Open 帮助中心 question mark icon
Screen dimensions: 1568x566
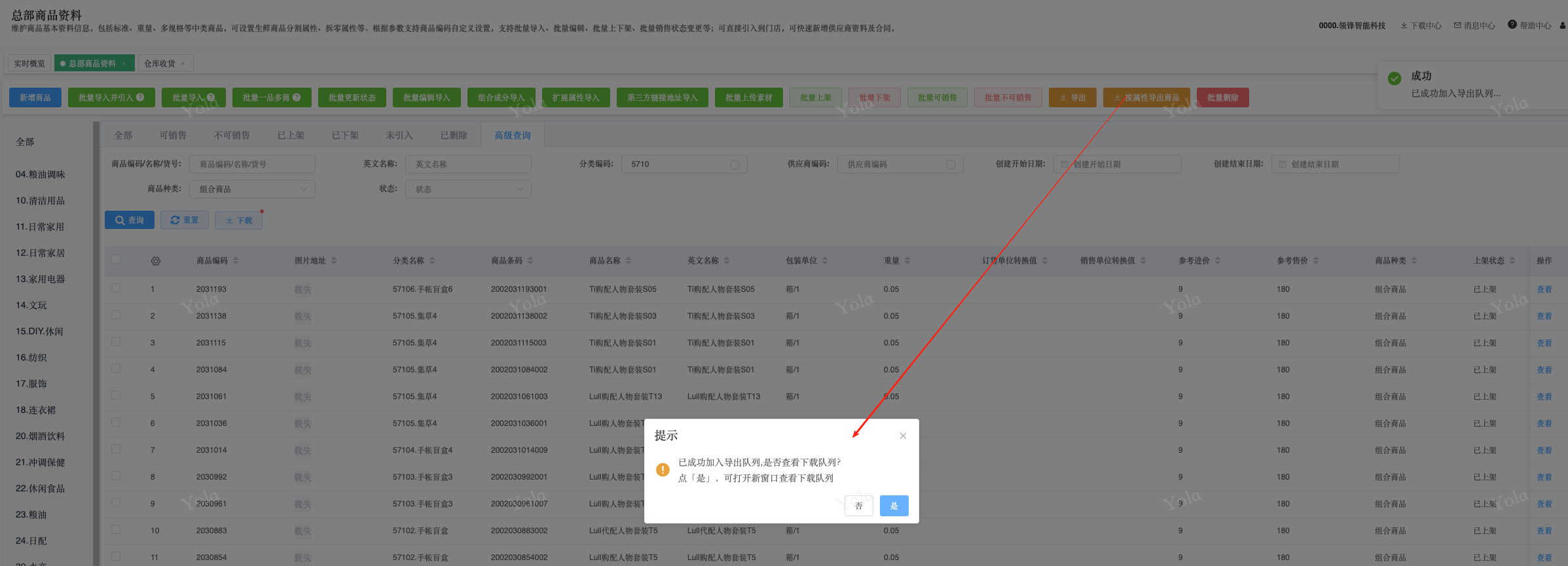pyautogui.click(x=1512, y=25)
